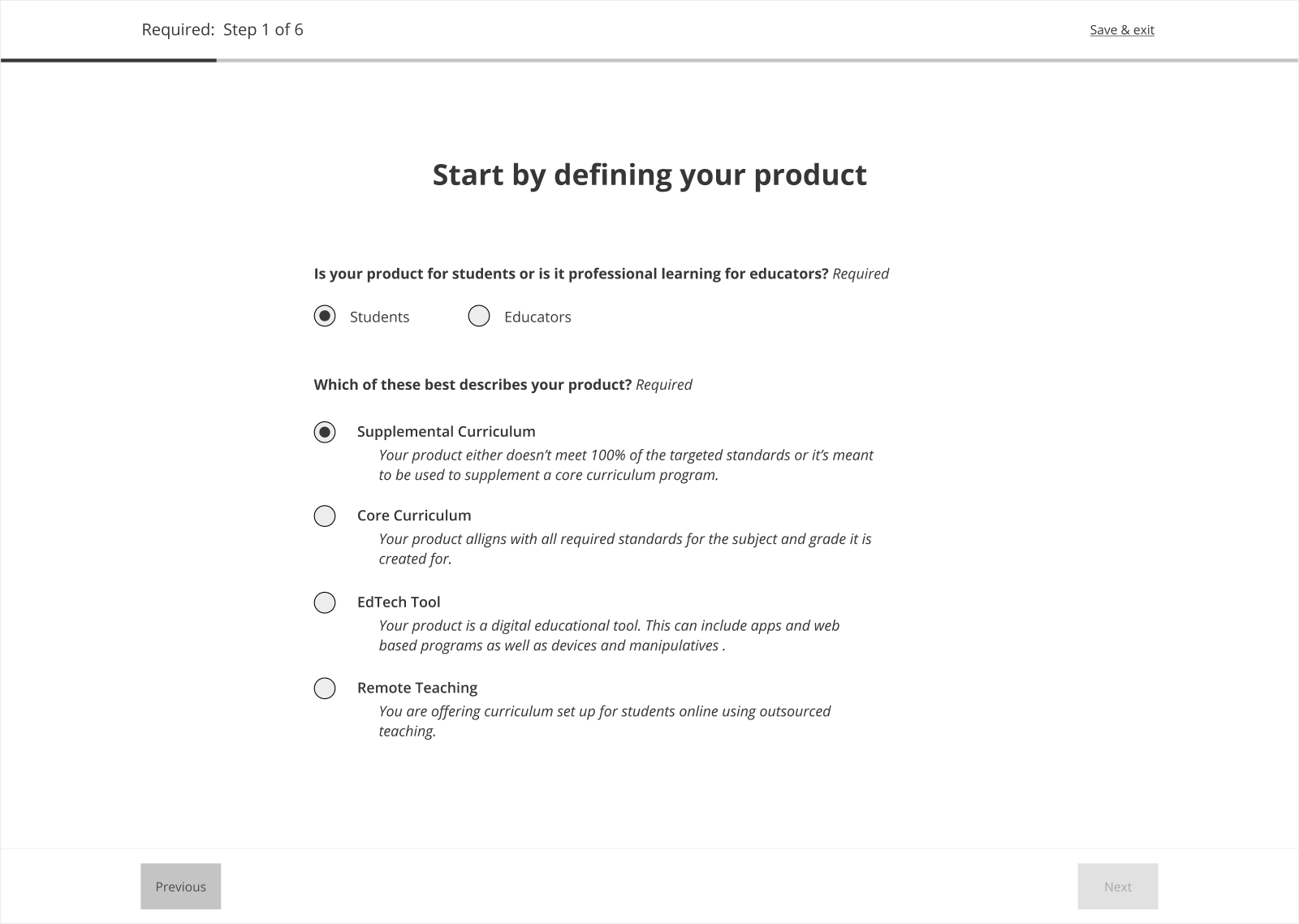Select the Students radio button
Viewport: 1299px width, 924px height.
(x=325, y=316)
